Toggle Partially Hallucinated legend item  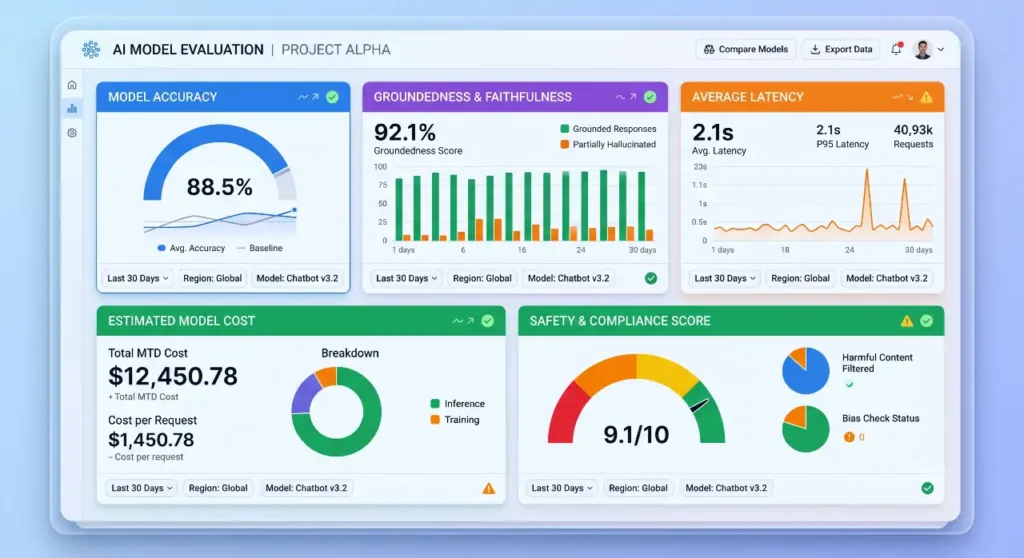(608, 144)
